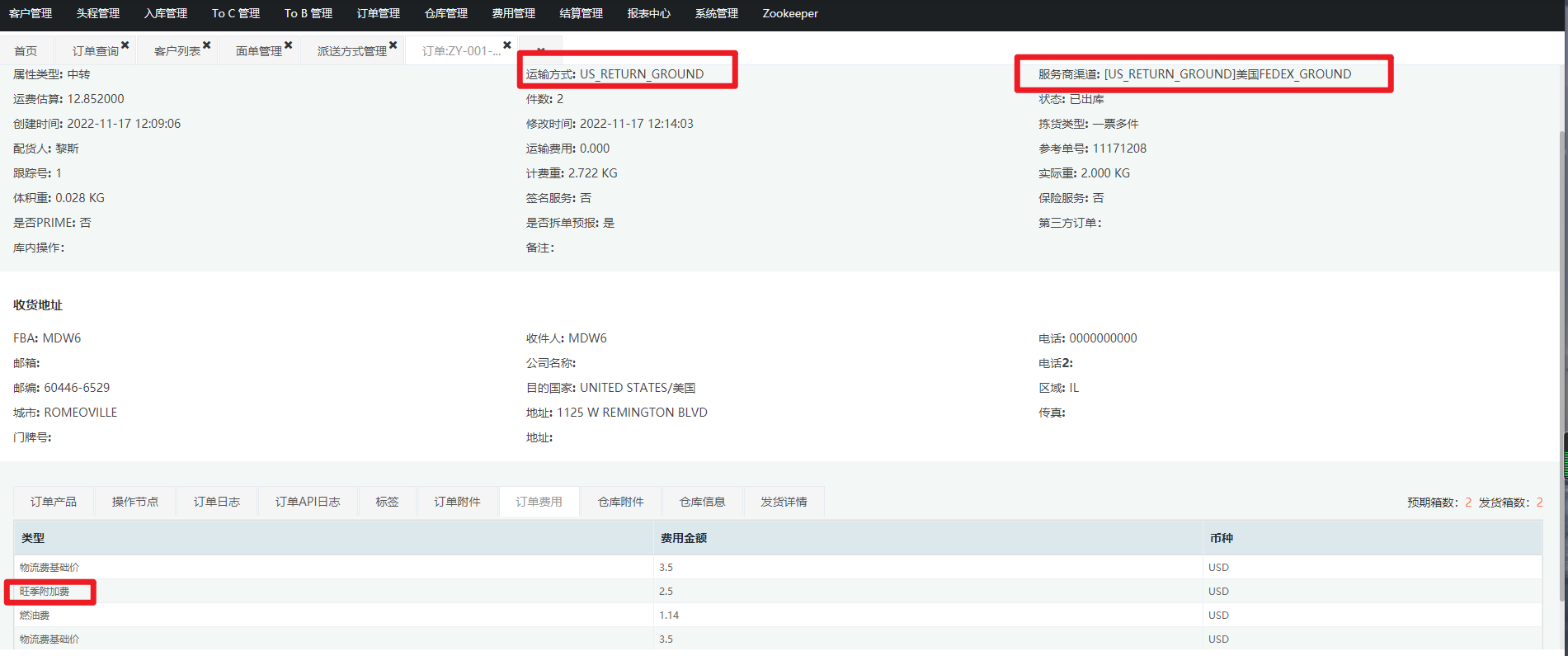The height and width of the screenshot is (656, 1568).
Task: Show the 订单日志 tab
Action: tap(217, 502)
